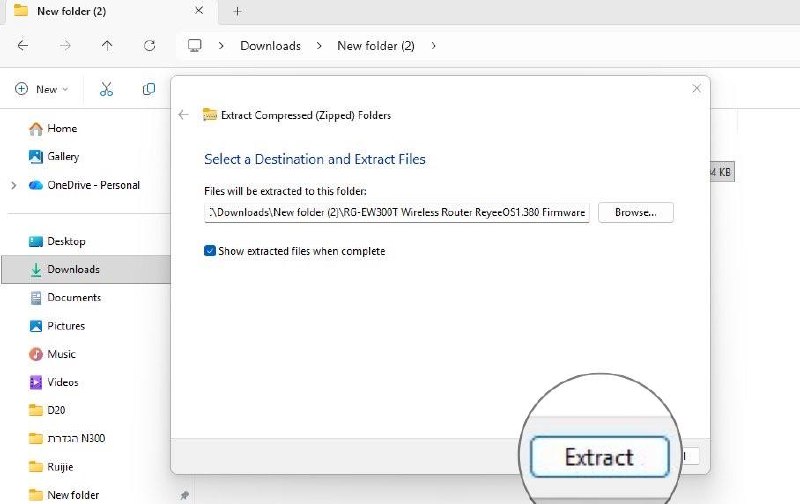Expand the chevron after Downloads in address bar
This screenshot has height=504, width=800.
(x=319, y=45)
